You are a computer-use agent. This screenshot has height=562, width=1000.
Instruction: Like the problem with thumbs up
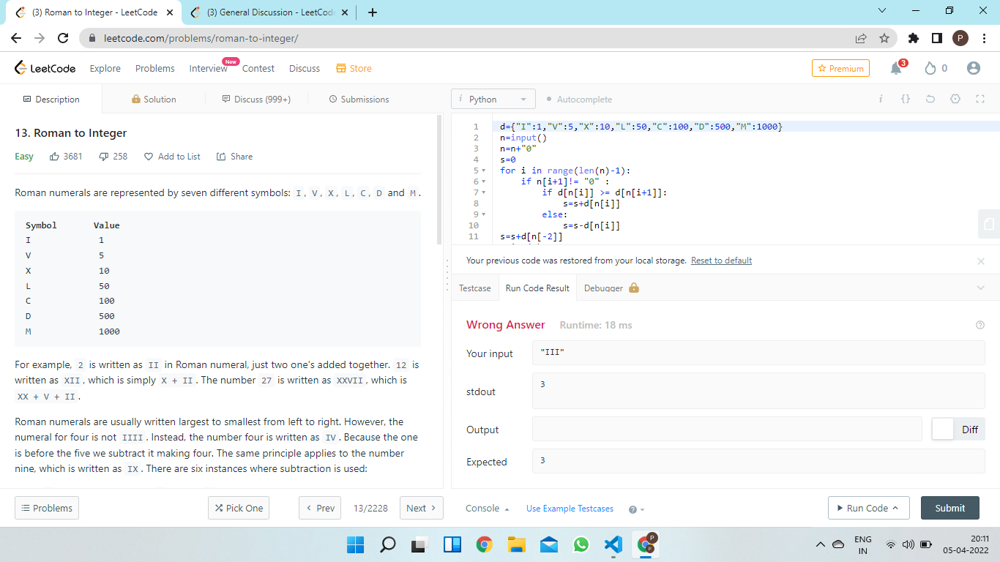pyautogui.click(x=54, y=156)
